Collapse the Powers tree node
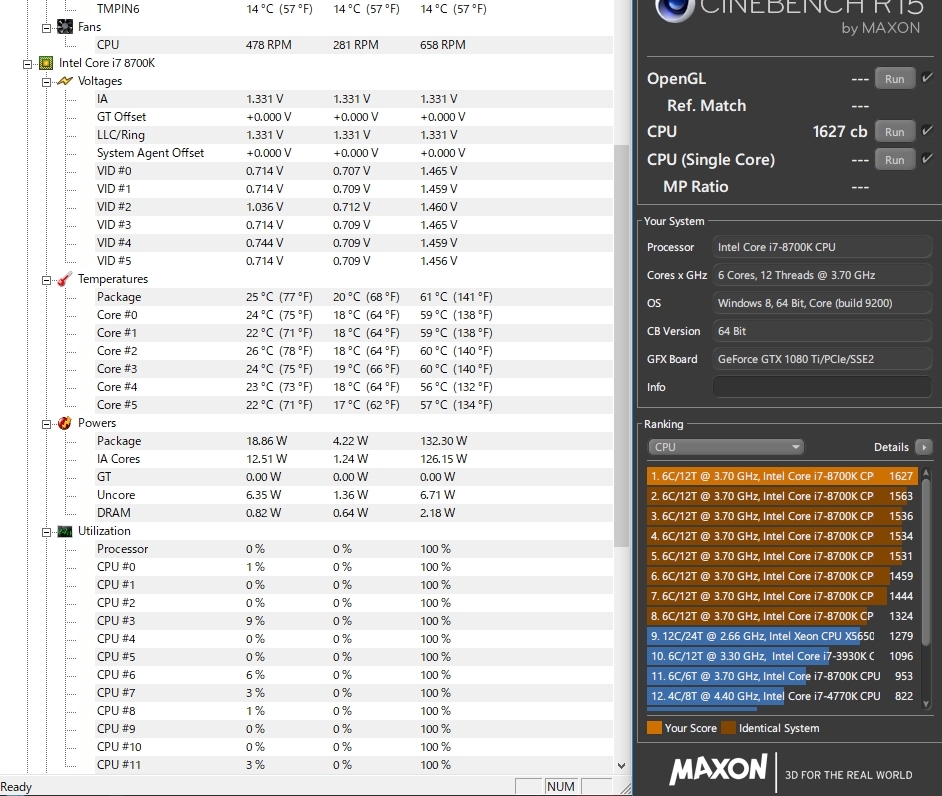The width and height of the screenshot is (942, 796). [46, 425]
